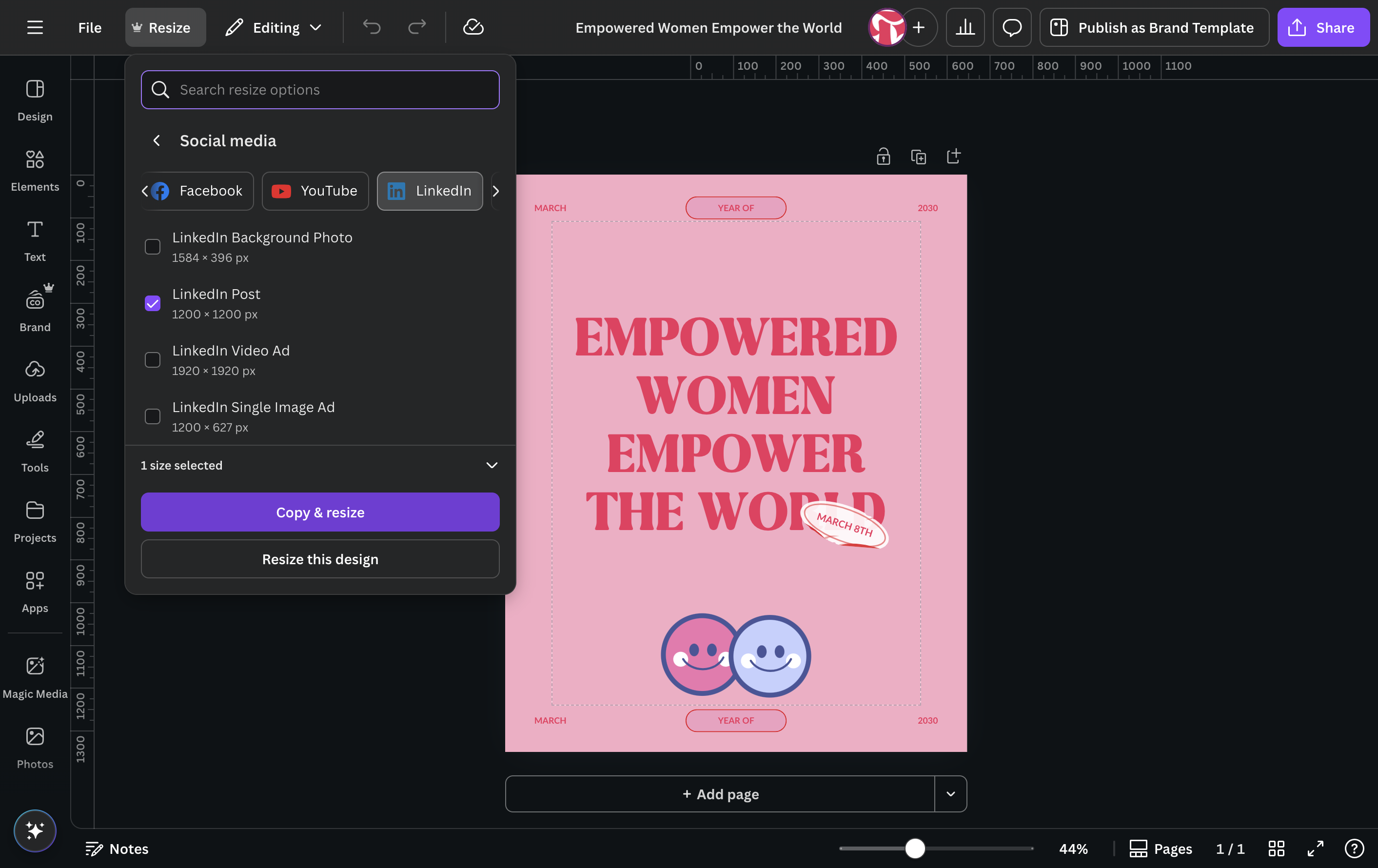Click the add page icon above canvas

tap(953, 156)
